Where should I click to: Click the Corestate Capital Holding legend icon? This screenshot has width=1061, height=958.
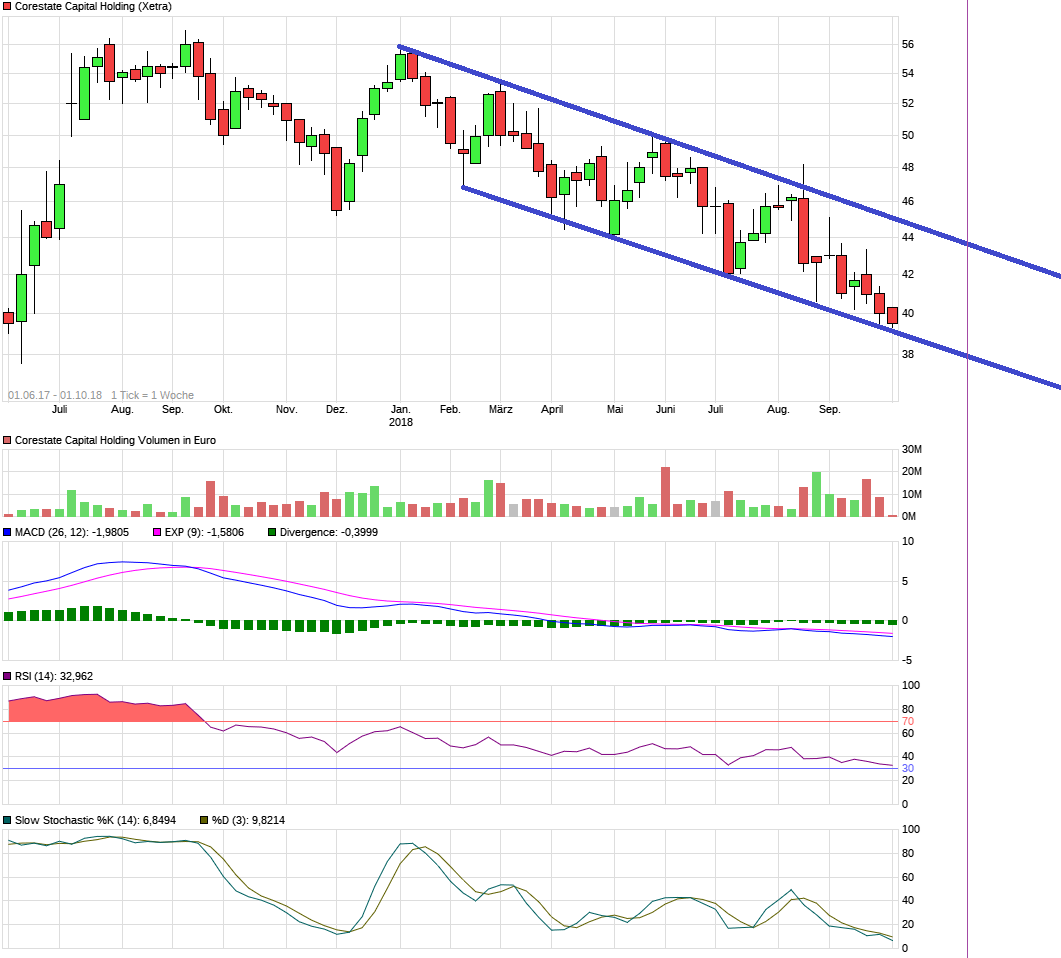[9, 8]
